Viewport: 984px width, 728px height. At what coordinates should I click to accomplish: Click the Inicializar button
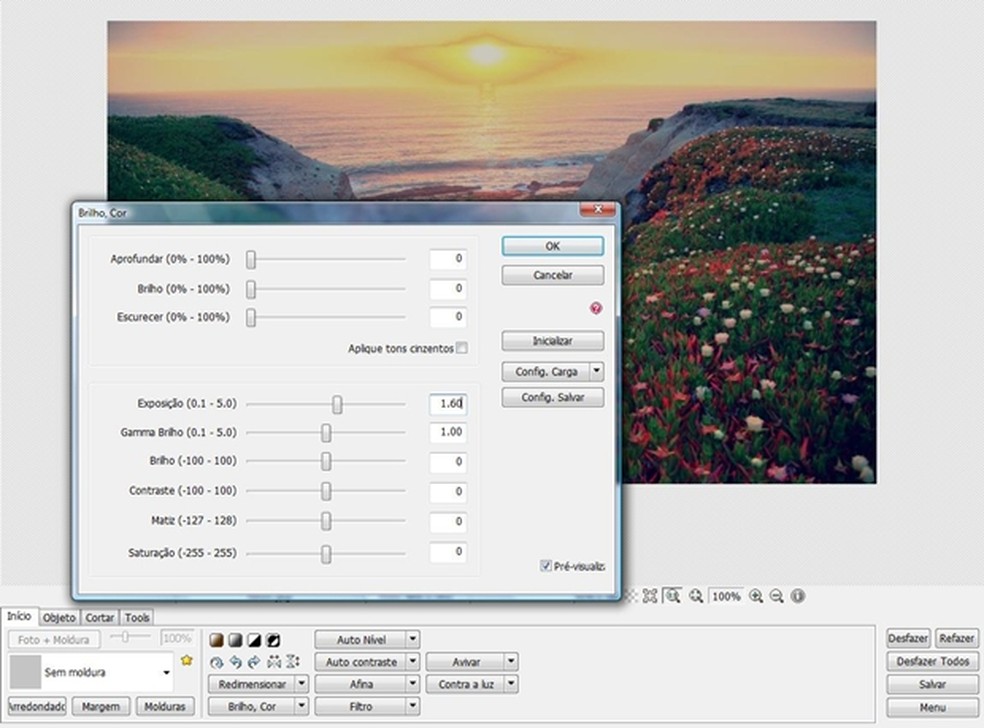(552, 341)
